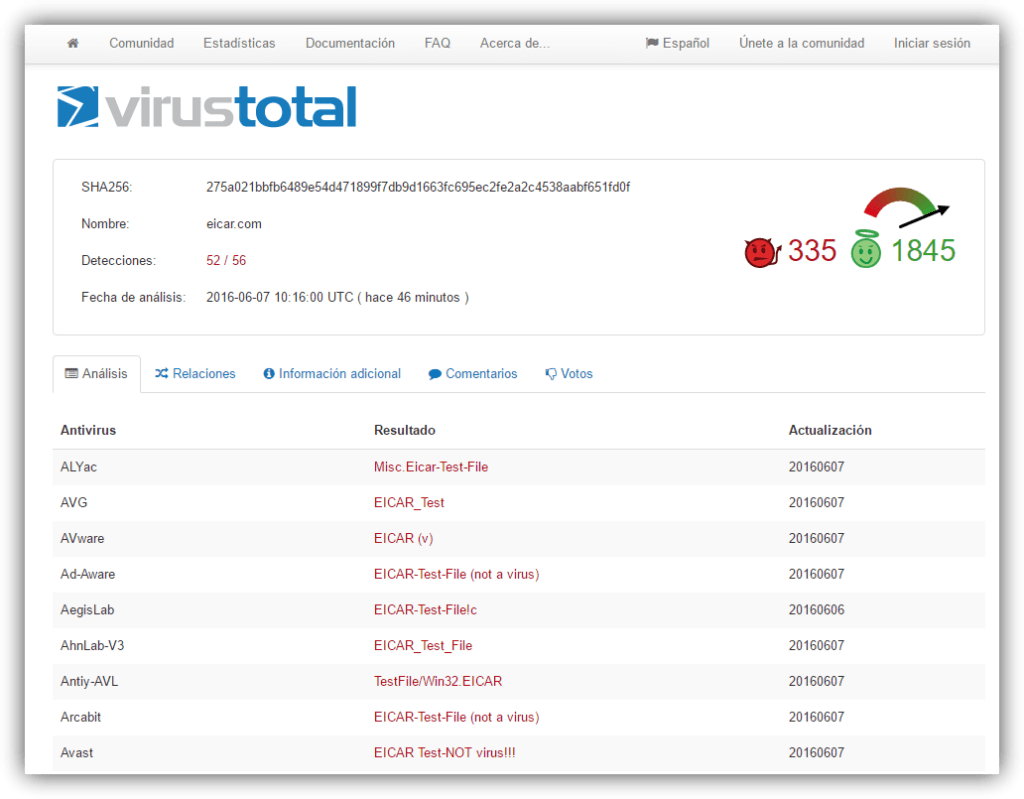Click the Misc.Eicar-Test-File result
The image size is (1024, 799).
coord(431,467)
